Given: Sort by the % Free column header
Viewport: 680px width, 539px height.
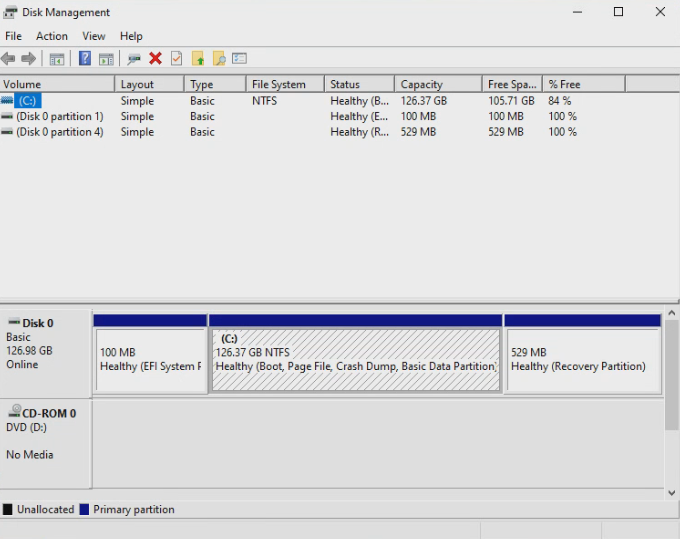Looking at the screenshot, I should point(584,84).
